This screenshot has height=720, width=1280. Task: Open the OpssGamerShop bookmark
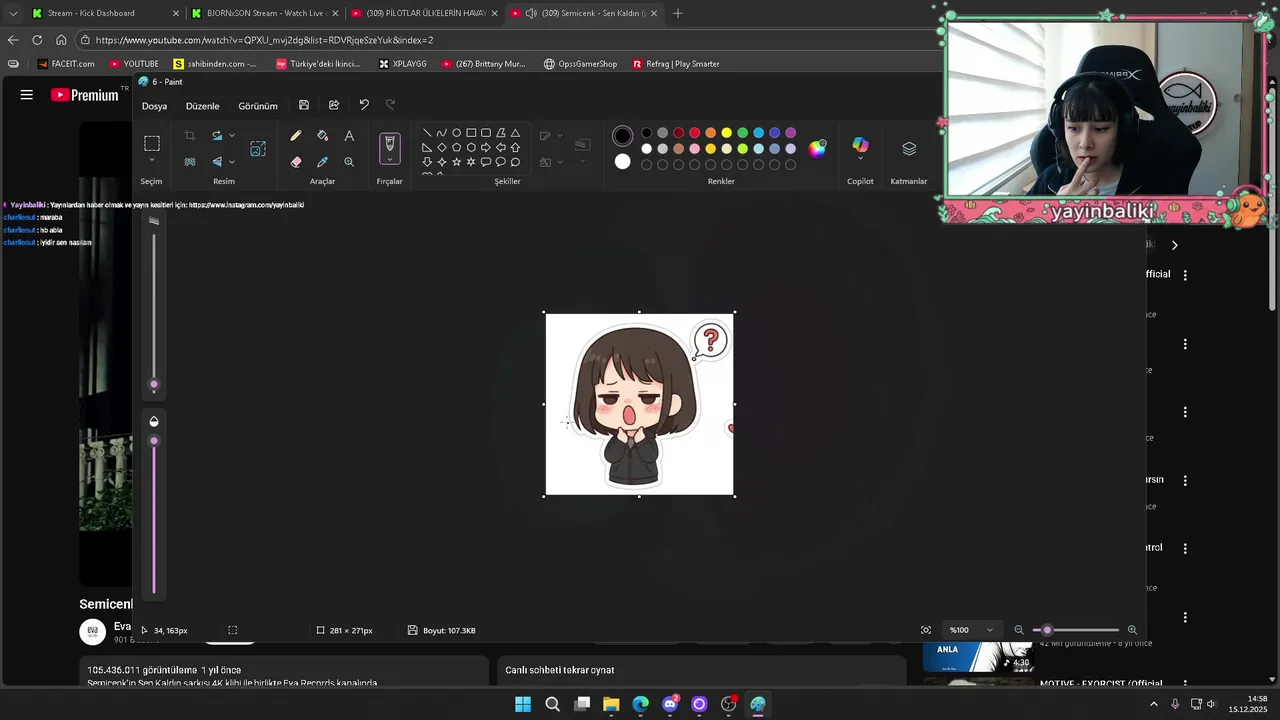tap(580, 64)
